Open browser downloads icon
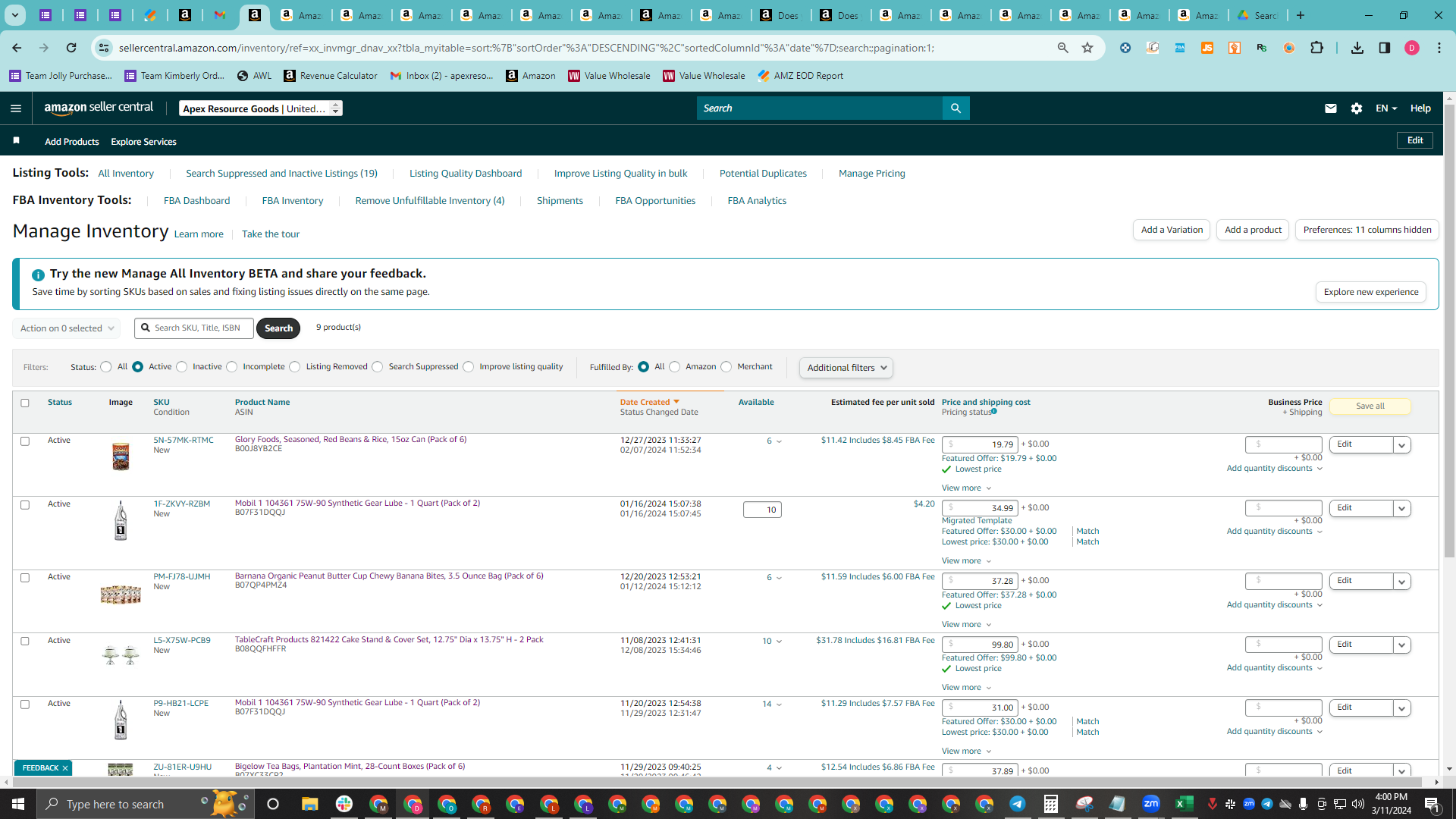Screen dimensions: 1456x819 pos(1357,48)
